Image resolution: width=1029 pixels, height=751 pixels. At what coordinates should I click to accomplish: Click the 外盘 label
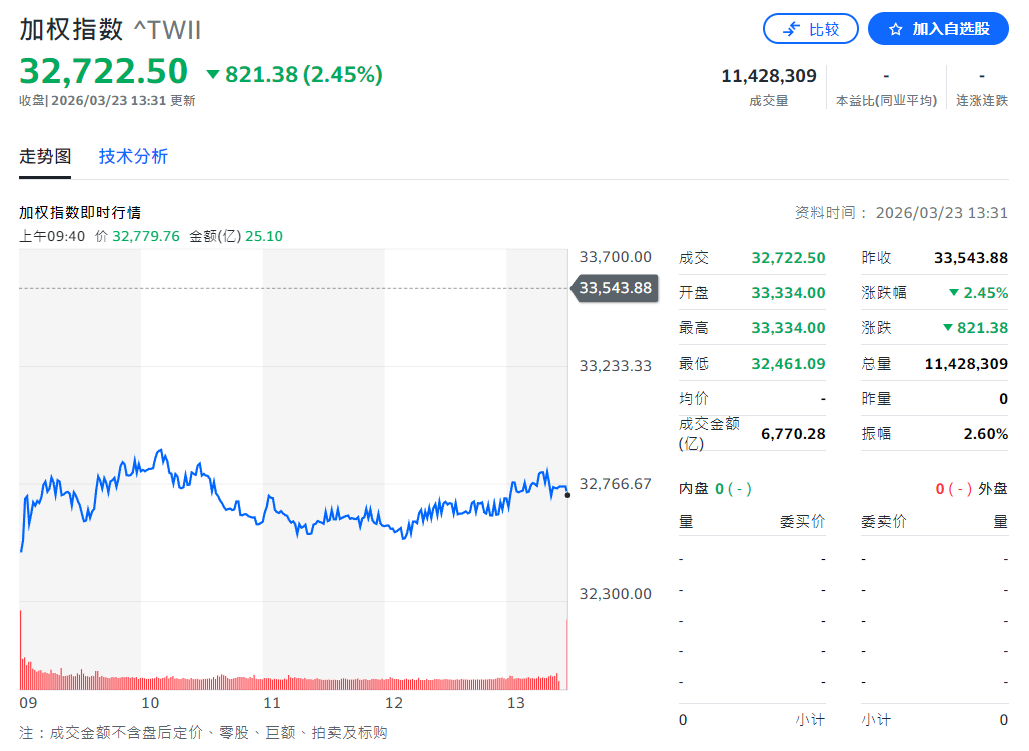pyautogui.click(x=993, y=489)
